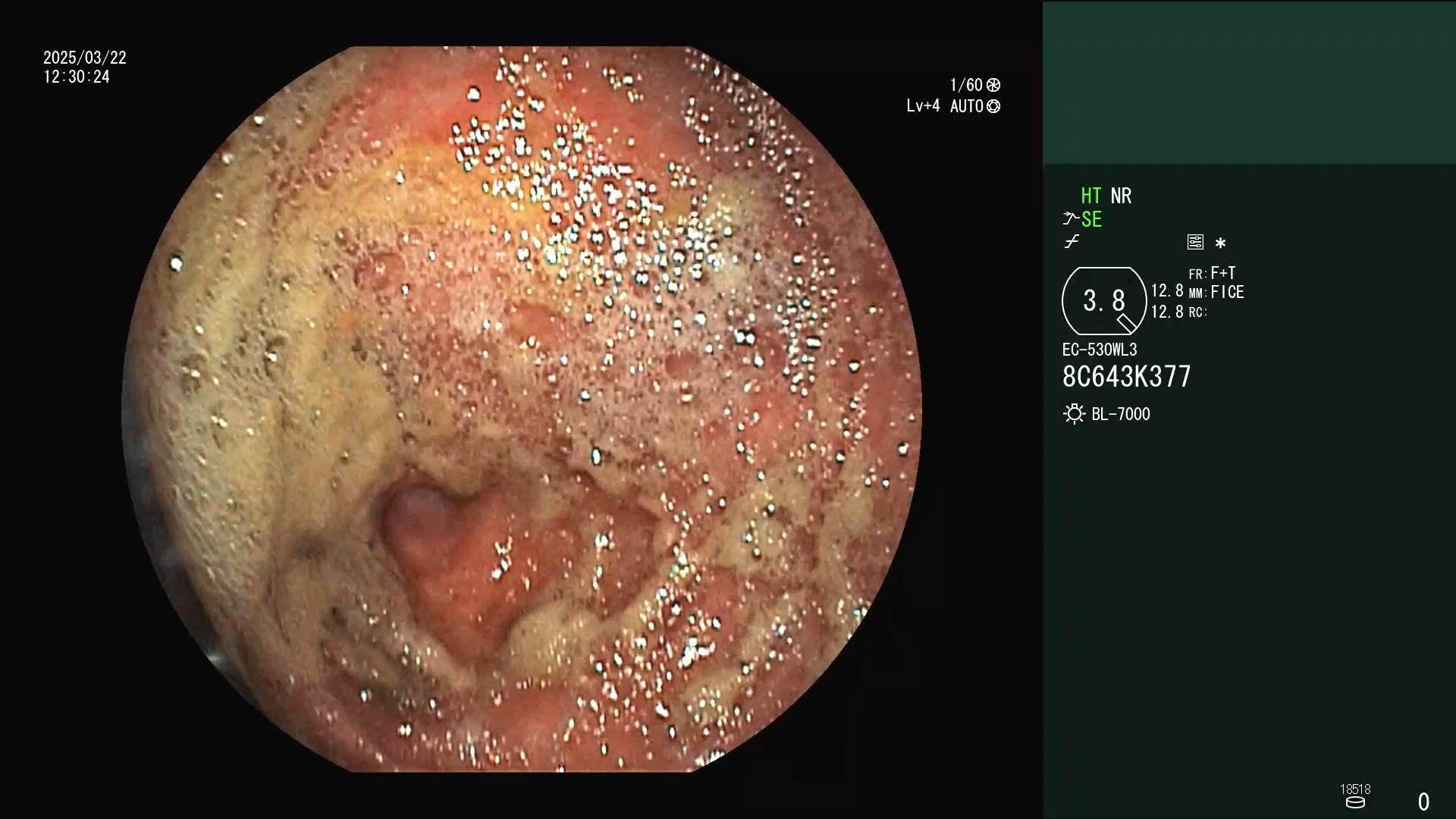This screenshot has width=1456, height=819.
Task: Click the upper 12.8 diameter value
Action: (x=1167, y=291)
